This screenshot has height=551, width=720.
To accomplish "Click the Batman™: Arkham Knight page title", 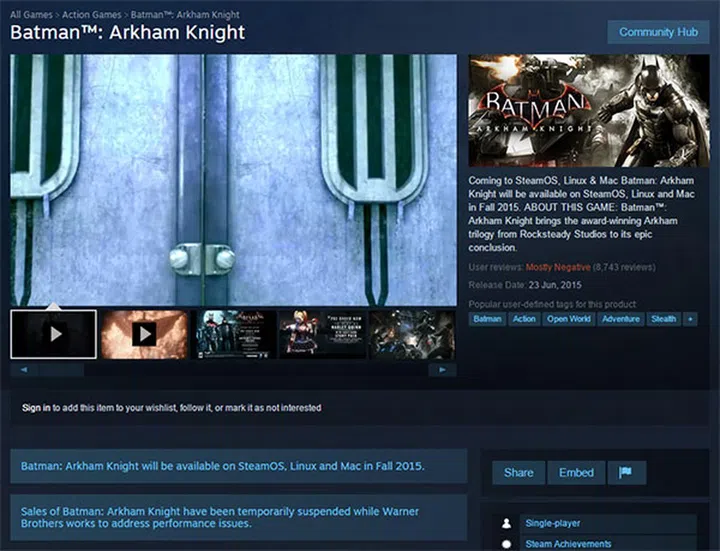I will 128,33.
